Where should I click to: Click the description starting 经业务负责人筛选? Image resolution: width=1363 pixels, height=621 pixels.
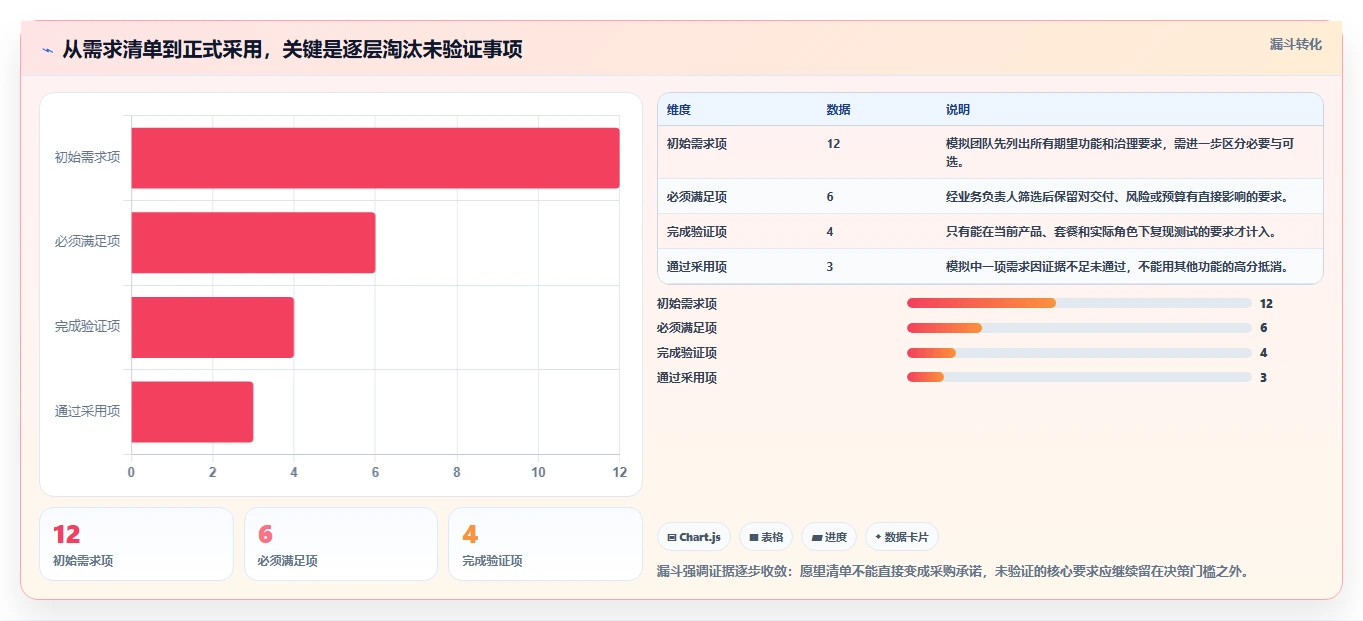click(1117, 196)
